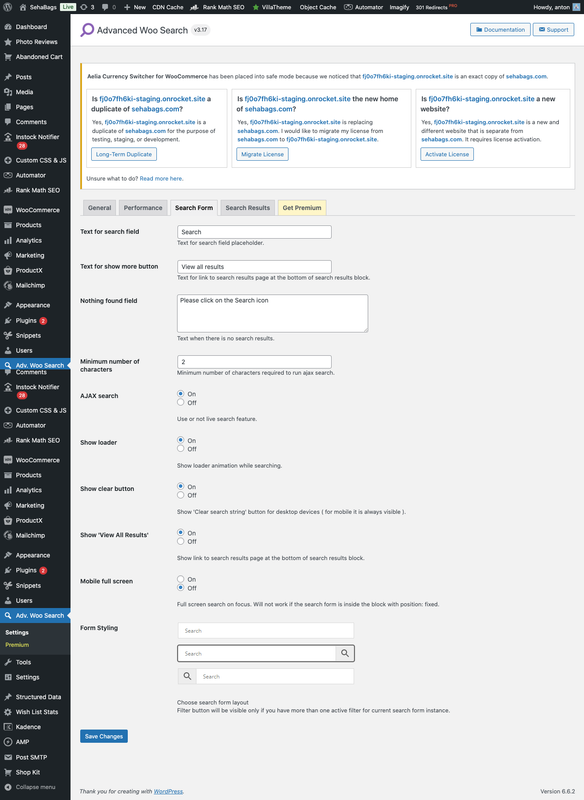Click the Activate License button
The image size is (584, 800).
[447, 154]
